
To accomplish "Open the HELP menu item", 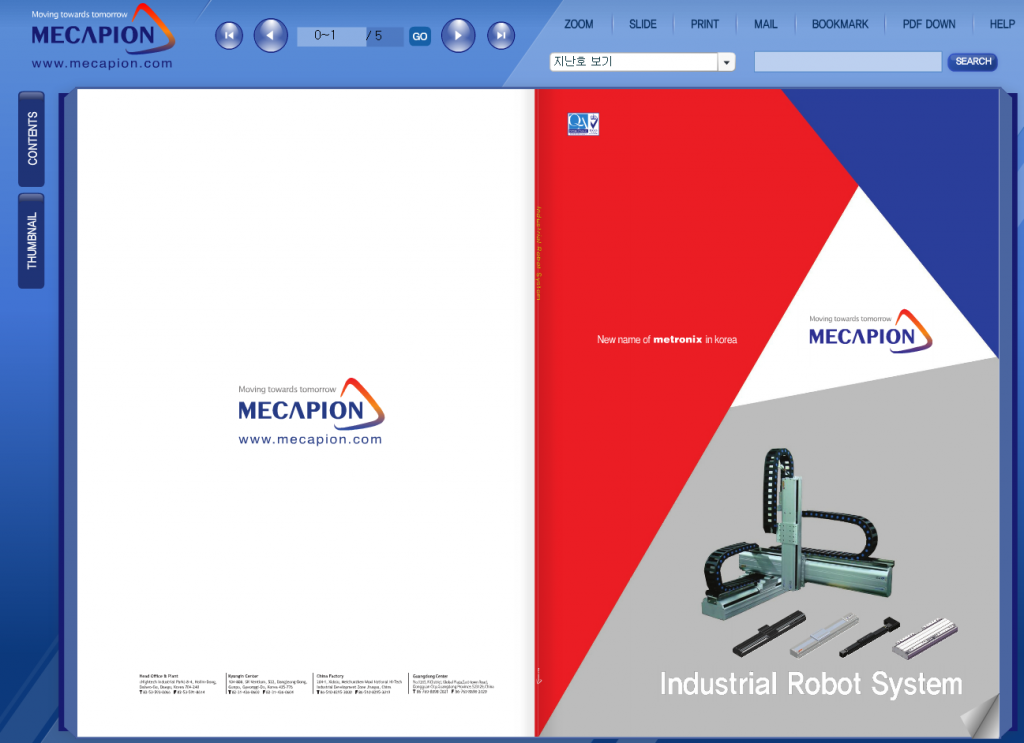I will point(1002,24).
